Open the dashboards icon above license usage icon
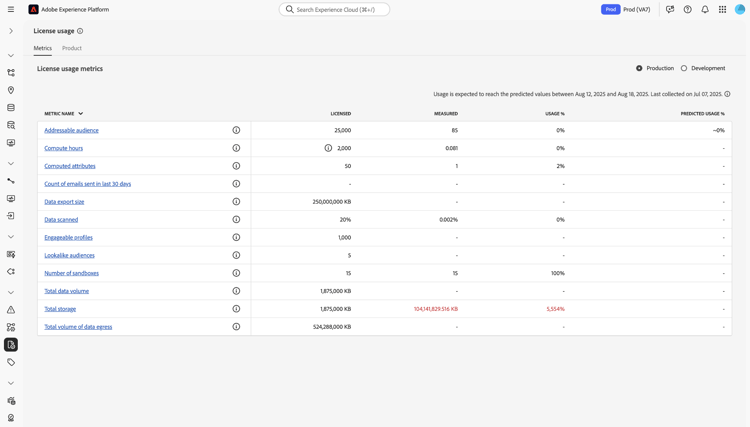 [x=11, y=327]
